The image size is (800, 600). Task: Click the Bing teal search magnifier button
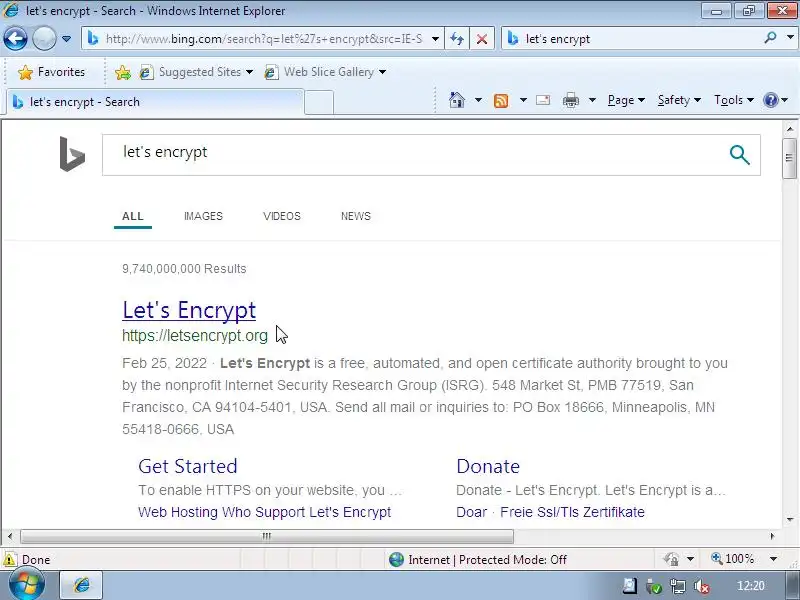739,155
